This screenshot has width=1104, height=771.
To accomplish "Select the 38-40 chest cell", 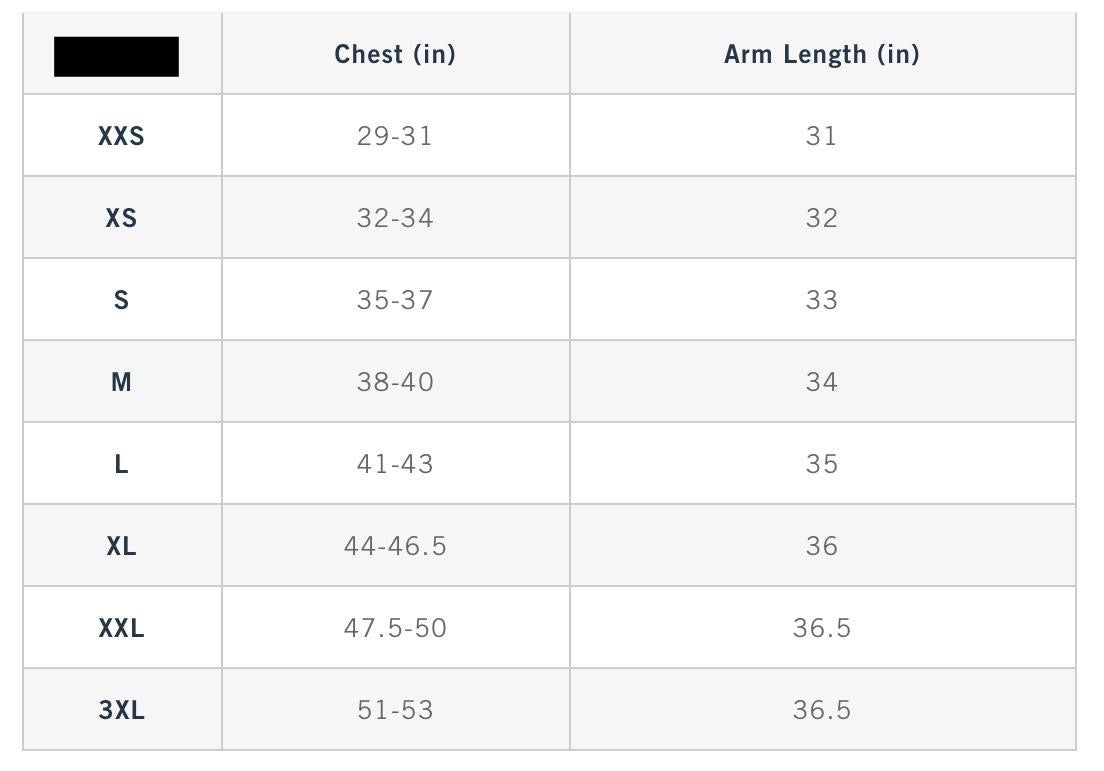I will (x=395, y=382).
